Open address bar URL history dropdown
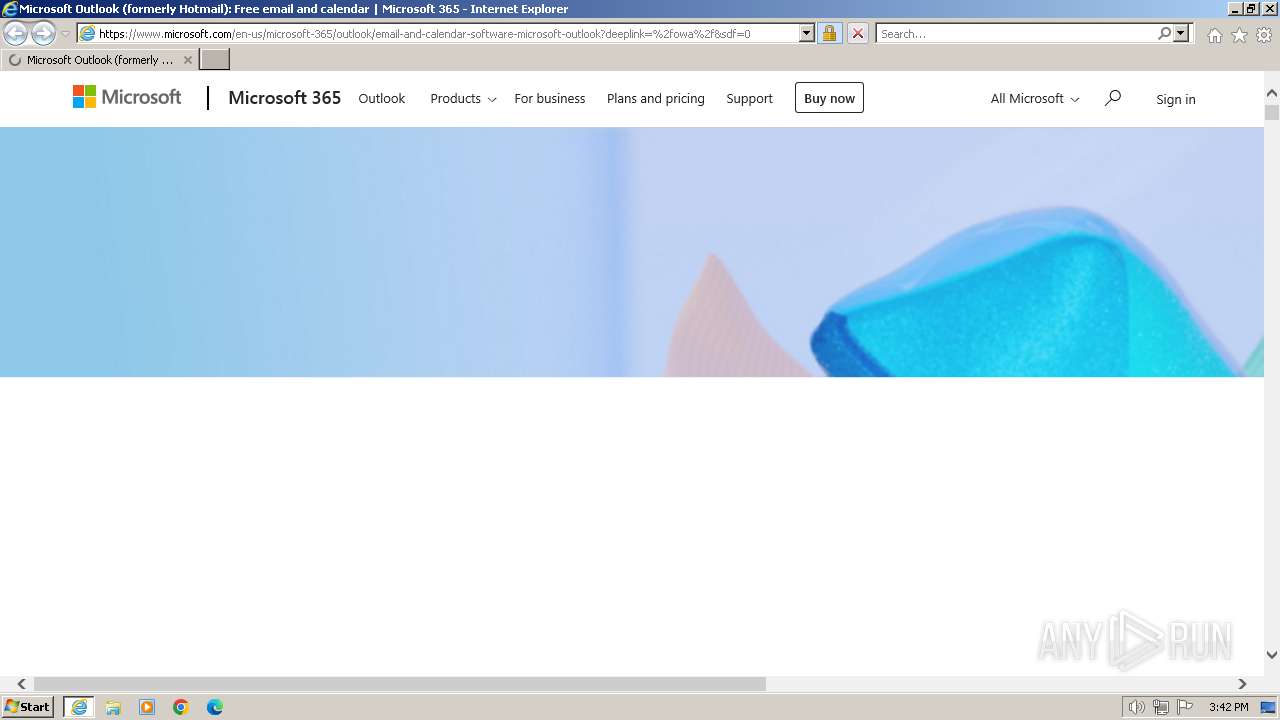 click(807, 33)
